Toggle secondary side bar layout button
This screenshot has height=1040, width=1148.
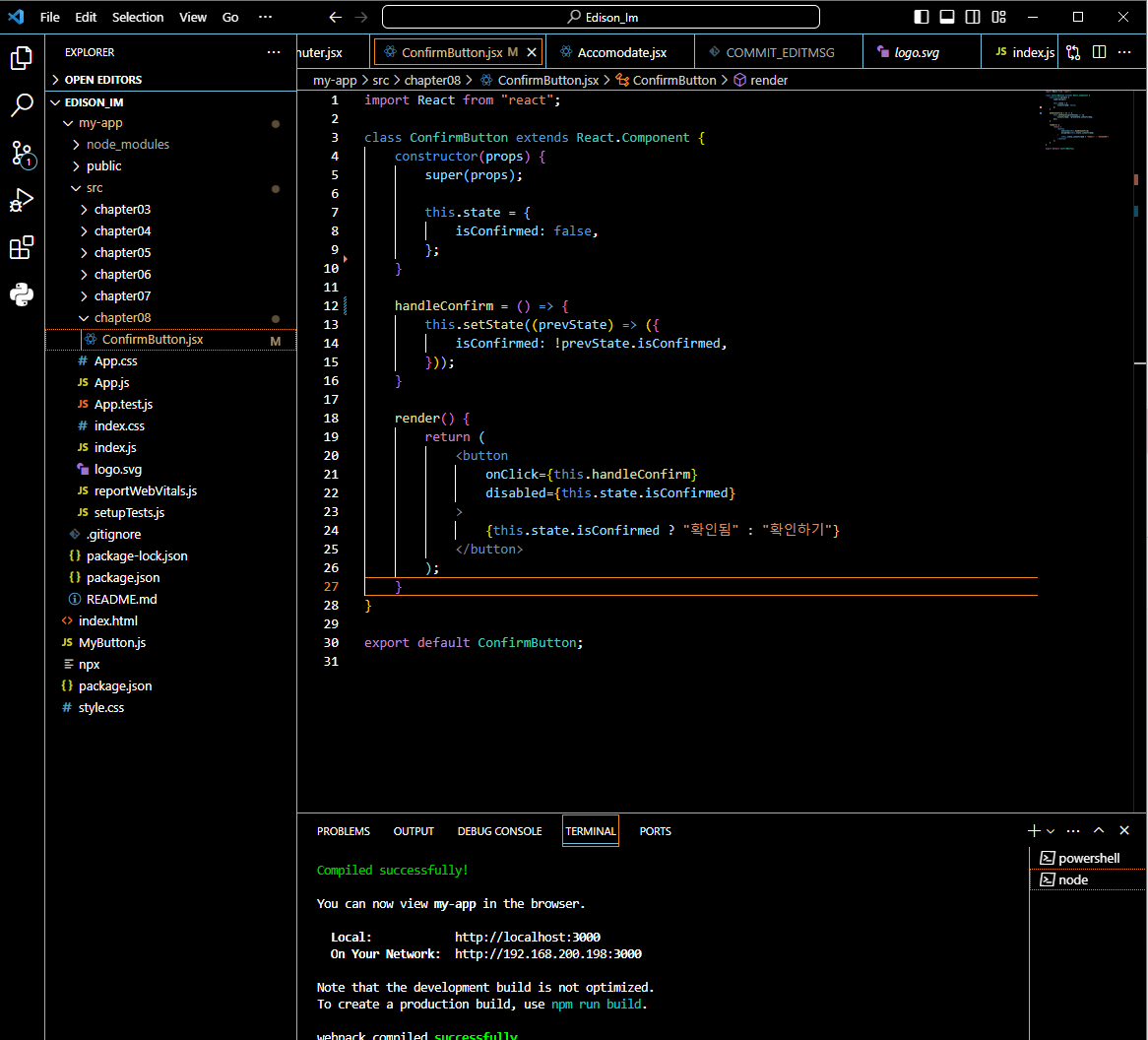point(973,17)
